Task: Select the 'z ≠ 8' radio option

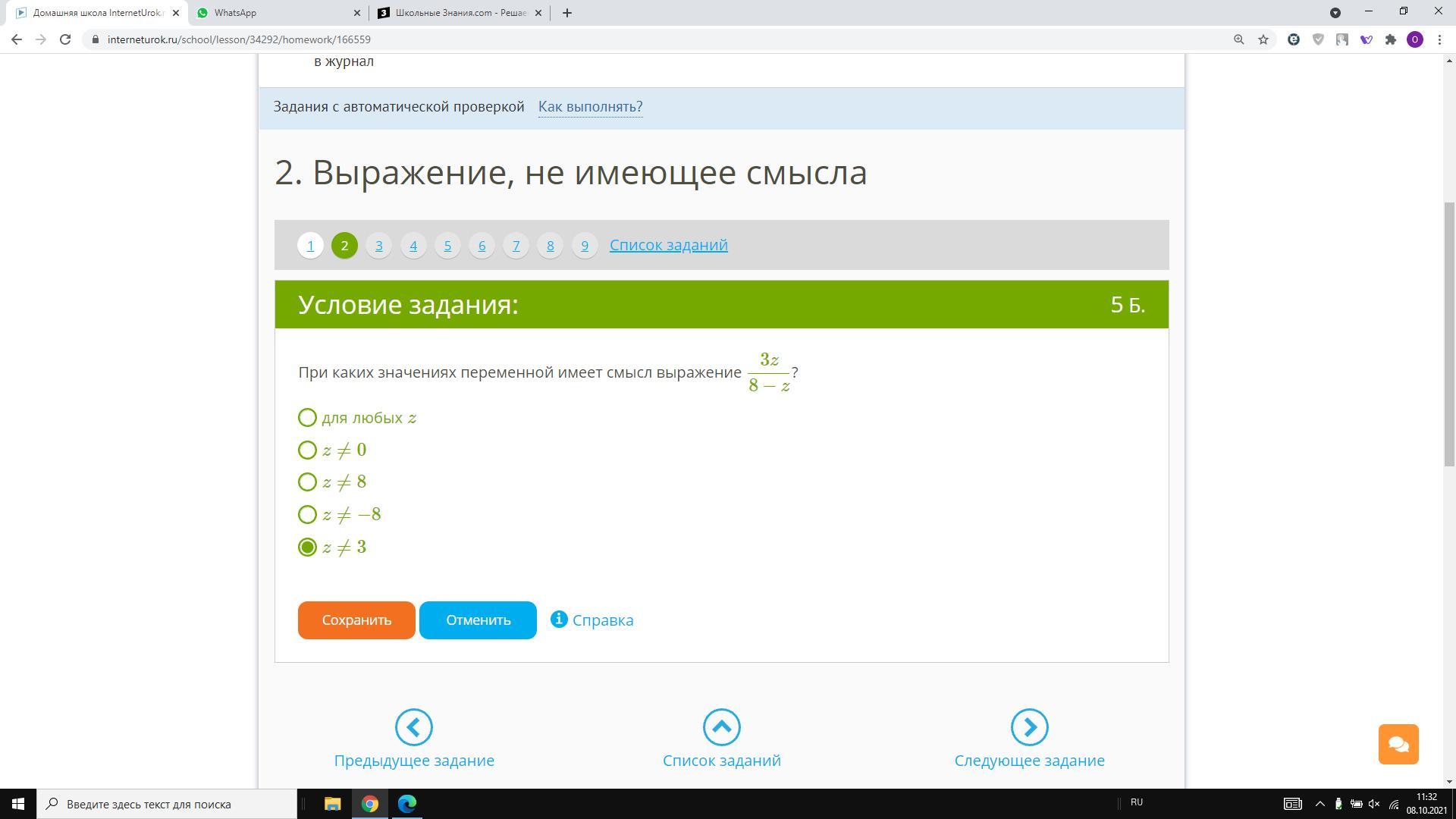Action: click(x=307, y=482)
